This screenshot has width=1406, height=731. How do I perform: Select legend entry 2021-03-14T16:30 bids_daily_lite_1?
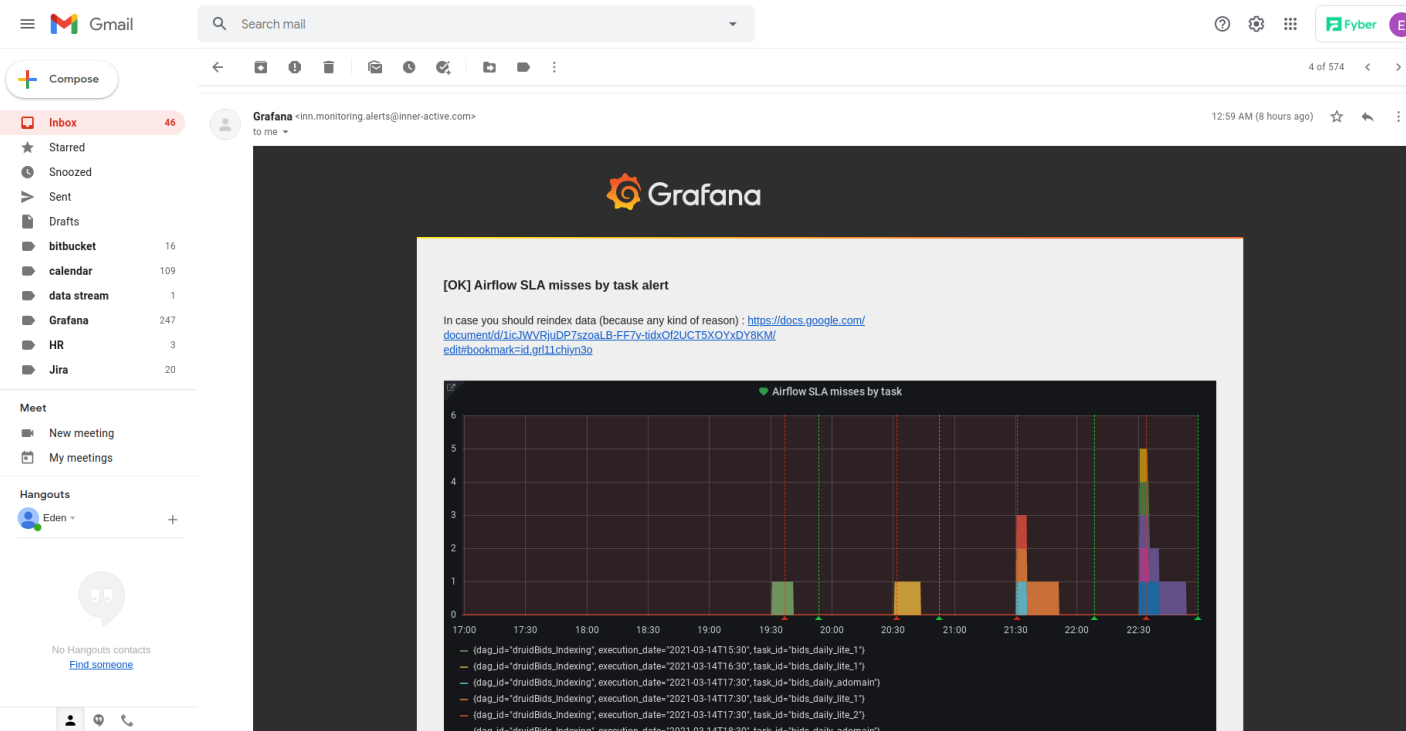[x=669, y=666]
